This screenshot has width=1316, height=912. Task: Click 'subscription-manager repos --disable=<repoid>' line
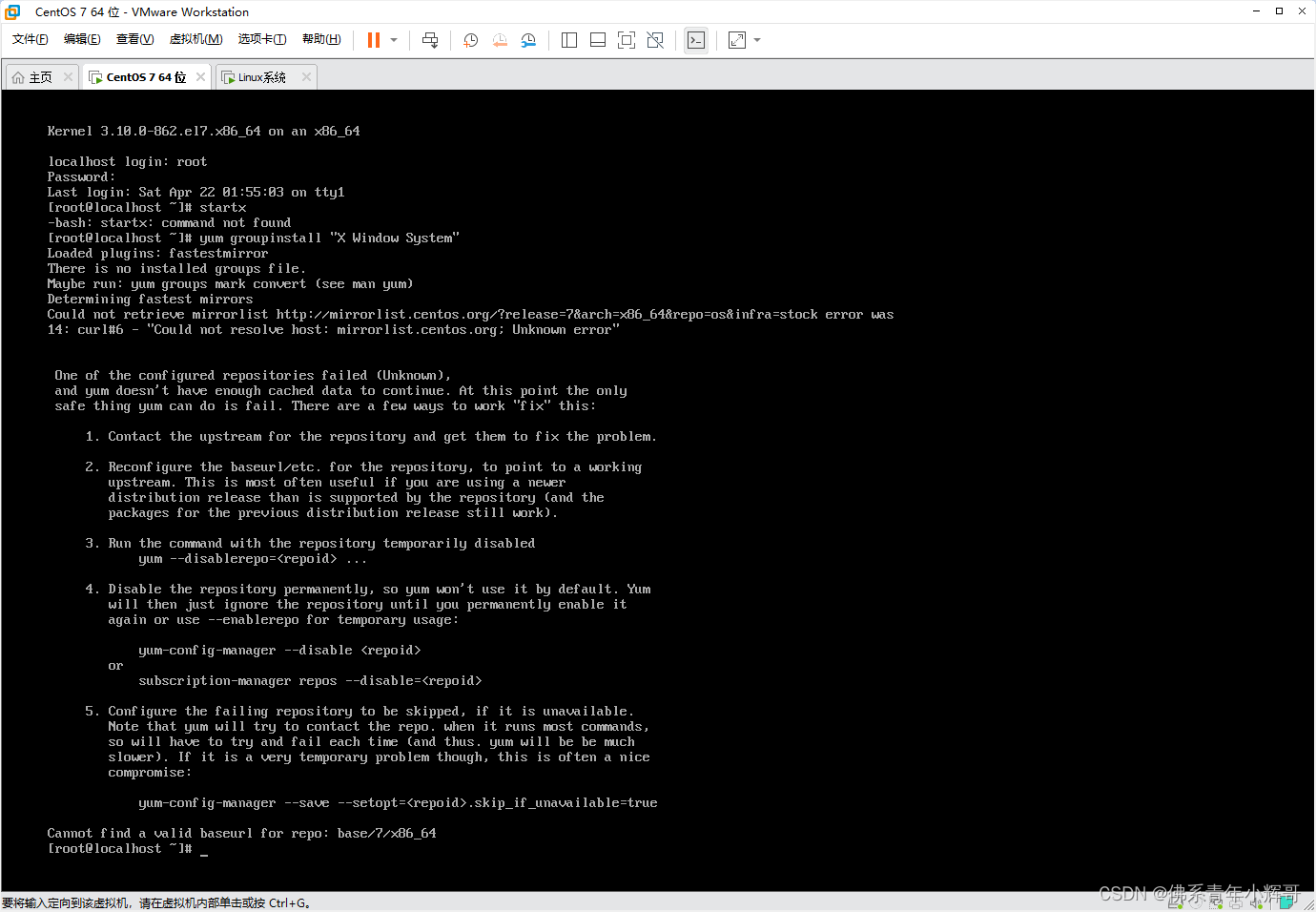tap(310, 681)
